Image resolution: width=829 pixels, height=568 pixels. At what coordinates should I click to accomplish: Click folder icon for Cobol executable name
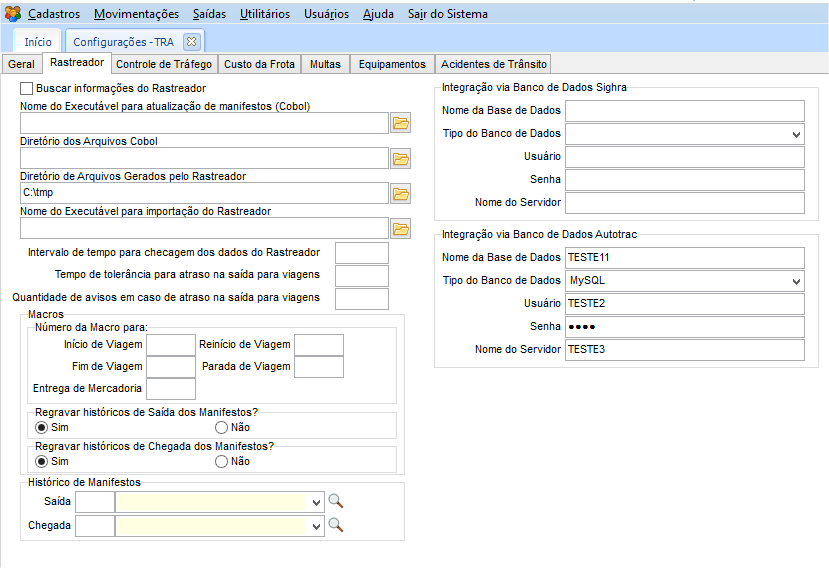[x=401, y=123]
